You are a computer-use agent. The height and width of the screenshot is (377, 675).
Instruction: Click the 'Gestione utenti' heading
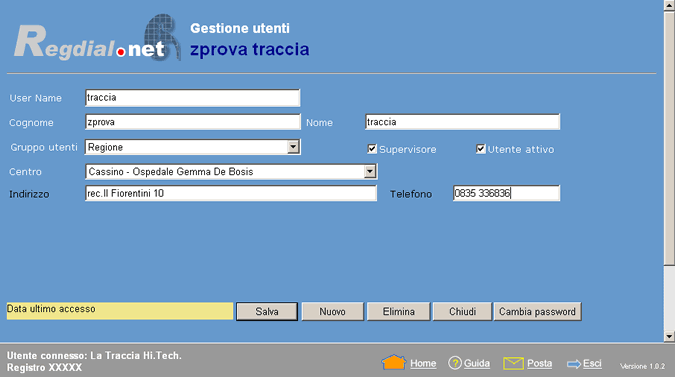click(x=240, y=28)
